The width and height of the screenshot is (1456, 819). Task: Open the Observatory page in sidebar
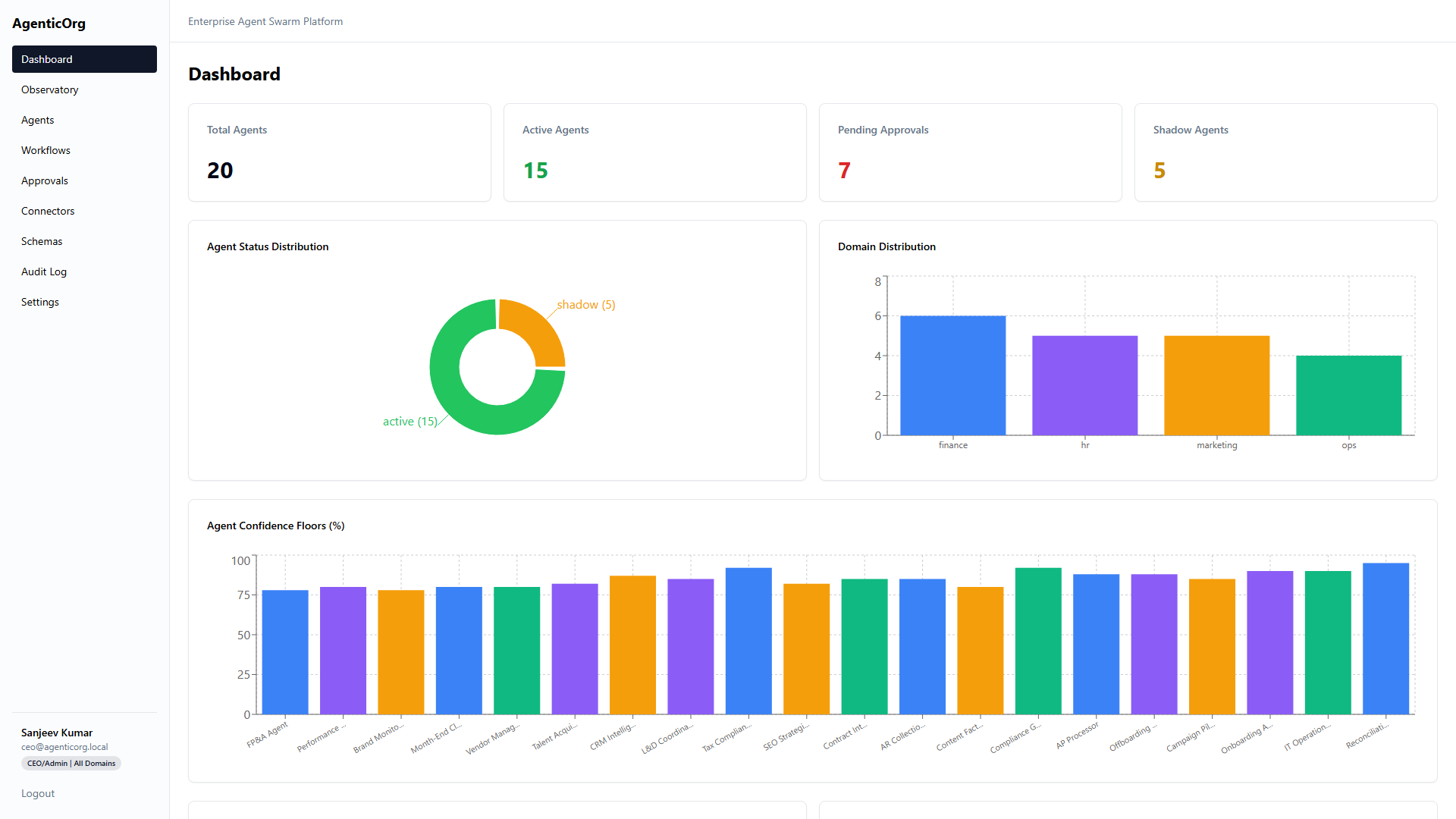click(x=50, y=89)
